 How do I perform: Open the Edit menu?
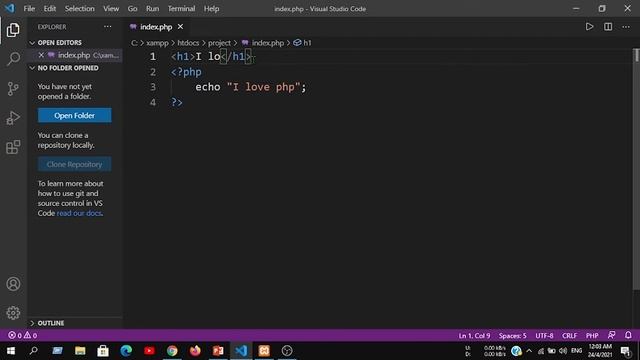[50, 9]
